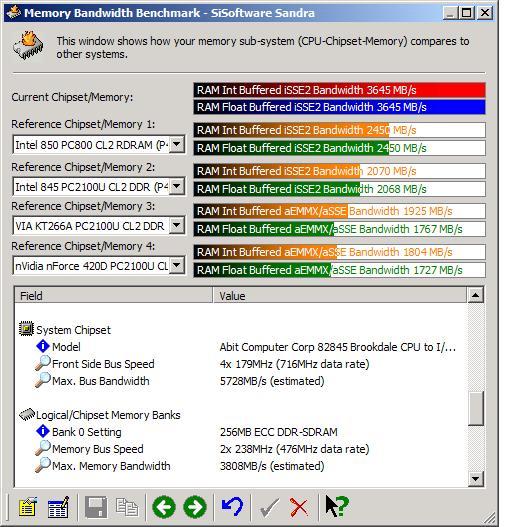Click the grey checkmark OK icon
Screen dimensions: 512x527
click(269, 507)
